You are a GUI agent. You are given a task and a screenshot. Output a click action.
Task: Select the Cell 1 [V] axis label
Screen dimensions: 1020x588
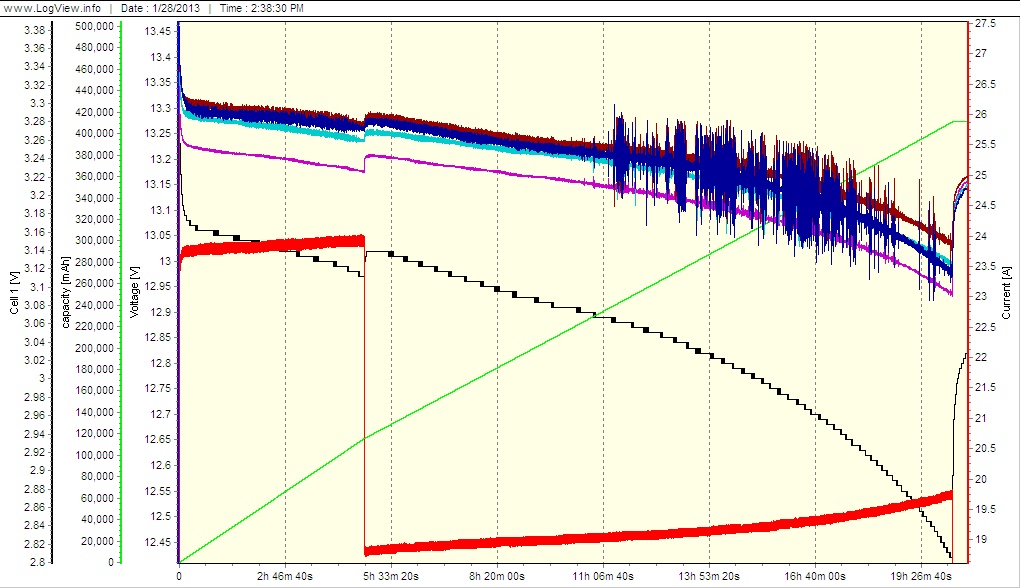[13, 292]
